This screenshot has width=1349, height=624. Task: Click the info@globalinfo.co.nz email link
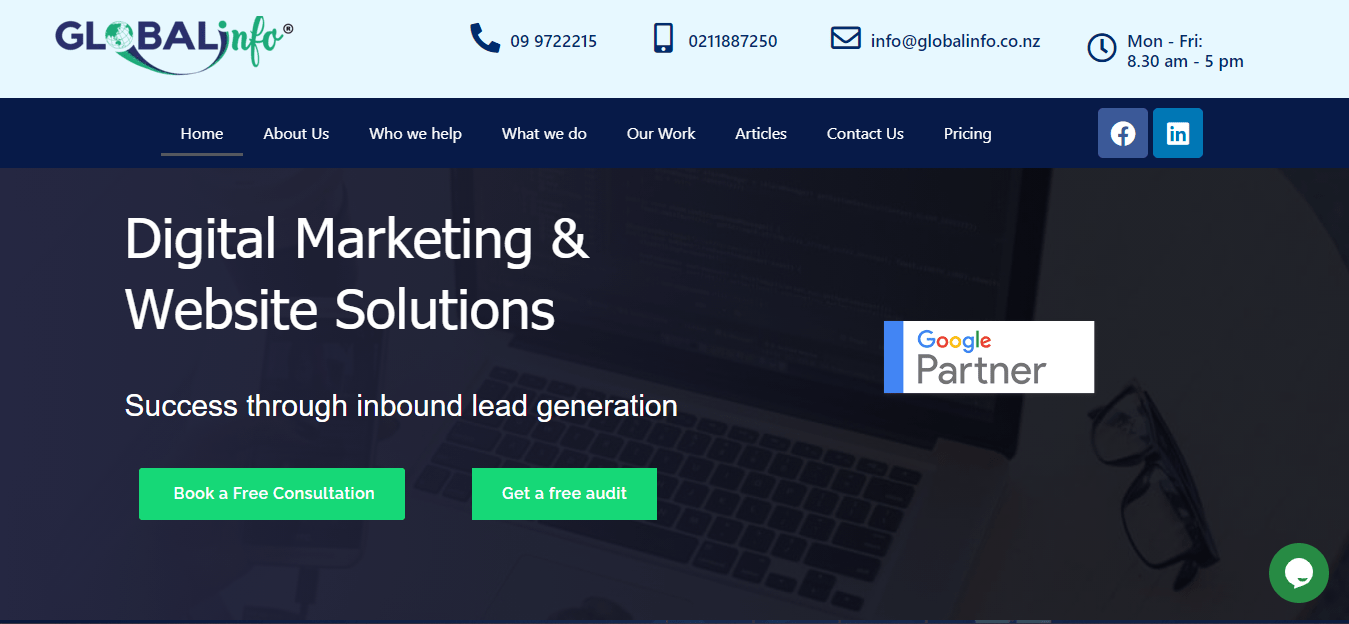tap(955, 41)
